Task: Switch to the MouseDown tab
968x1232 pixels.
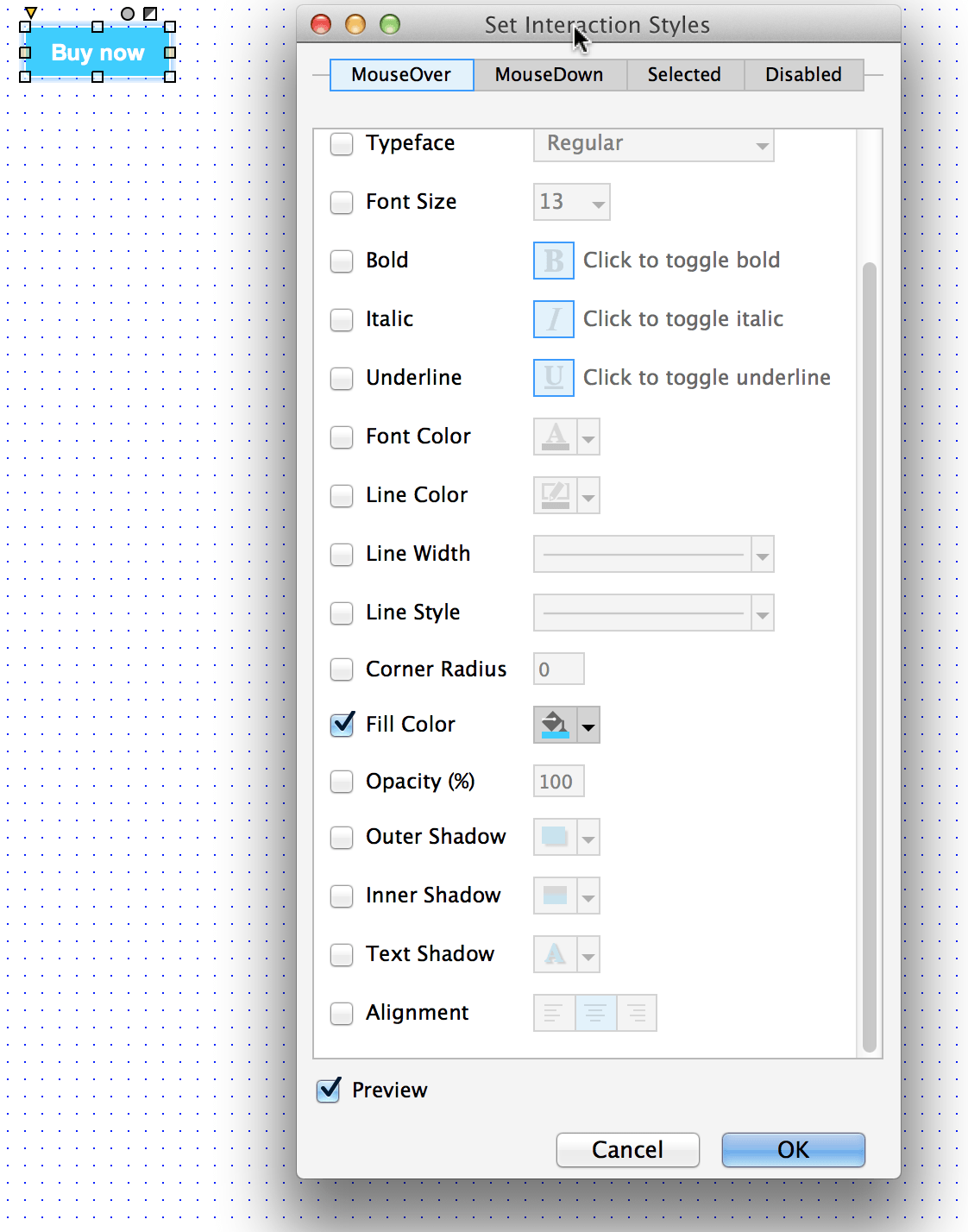Action: click(549, 75)
